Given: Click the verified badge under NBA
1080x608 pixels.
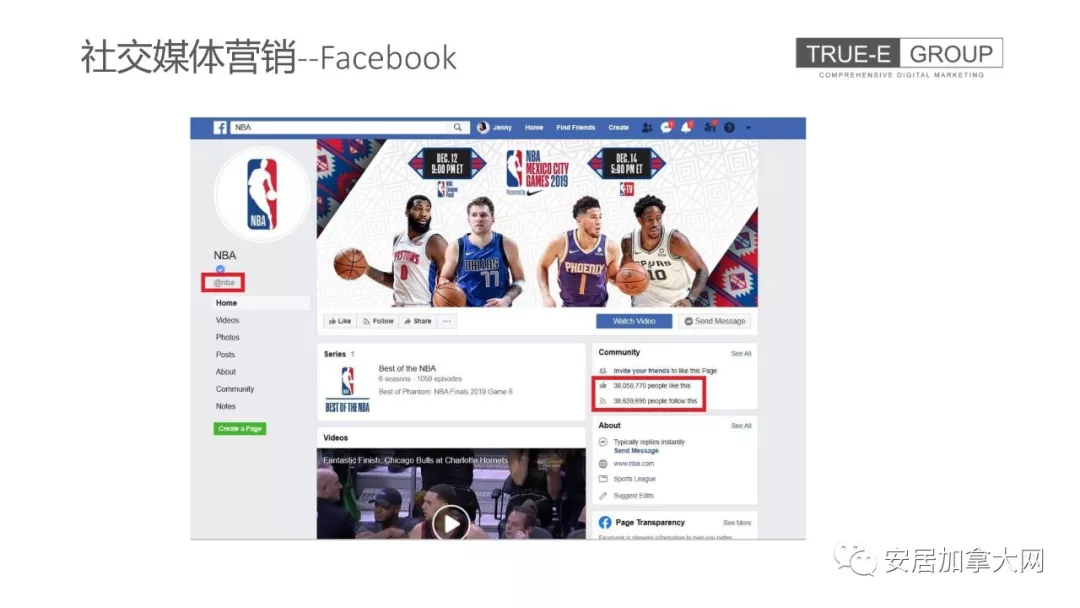Looking at the screenshot, I should click(x=220, y=269).
